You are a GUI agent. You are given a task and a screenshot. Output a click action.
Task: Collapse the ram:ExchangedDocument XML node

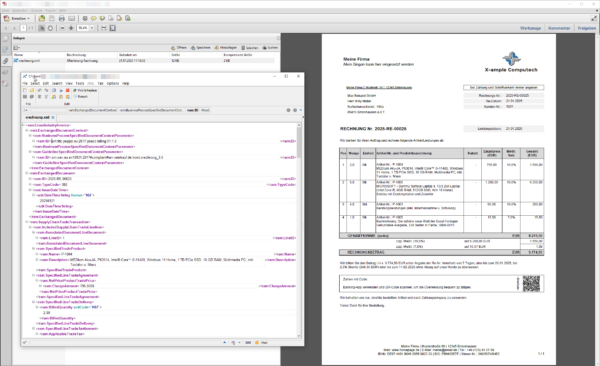(27, 173)
